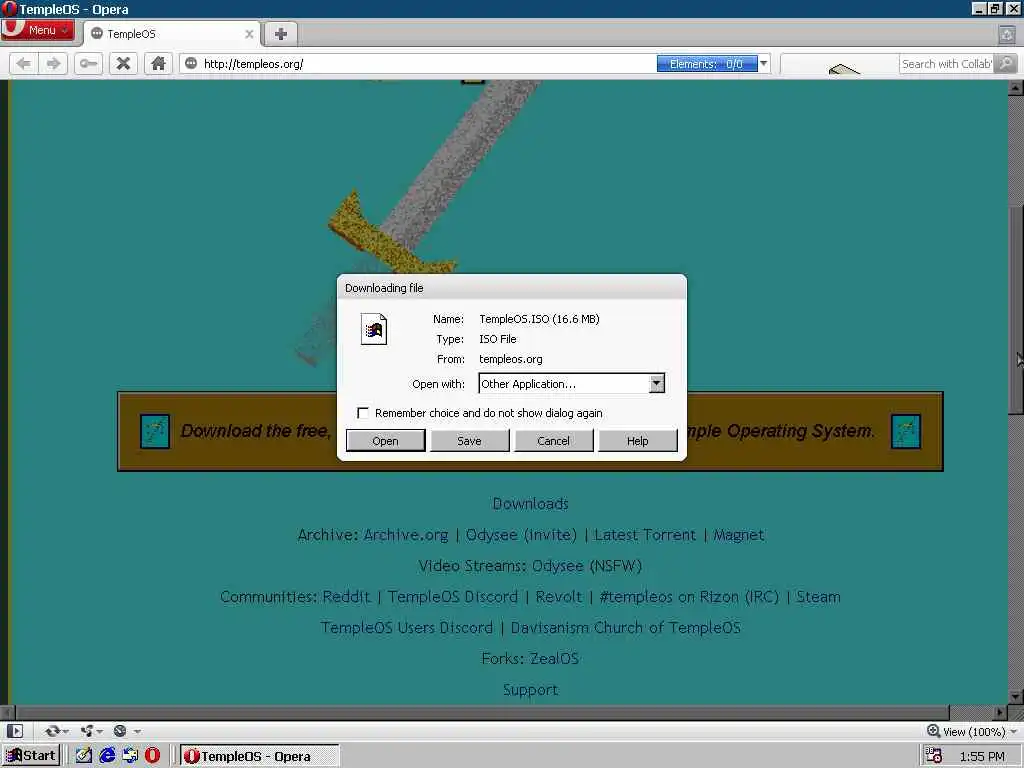Focus the Search with Collab field
The width and height of the screenshot is (1024, 768).
(946, 63)
